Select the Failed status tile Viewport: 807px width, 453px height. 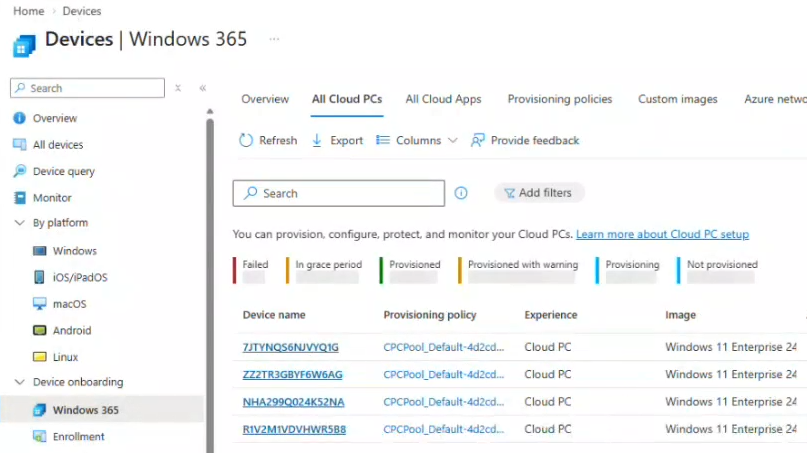pyautogui.click(x=251, y=271)
